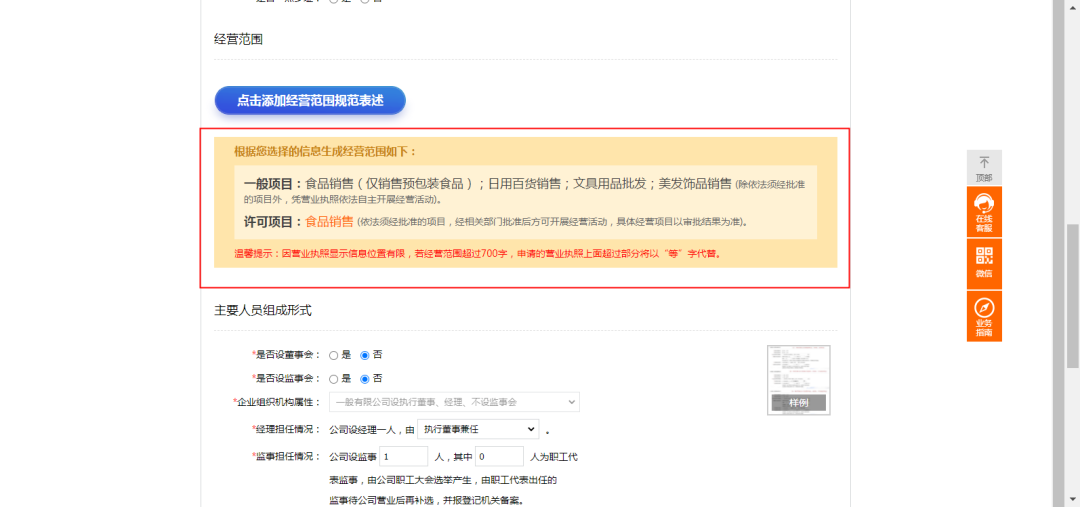Click the orange 食品销售 licensed item text
Image resolution: width=1080 pixels, height=507 pixels.
pos(329,222)
